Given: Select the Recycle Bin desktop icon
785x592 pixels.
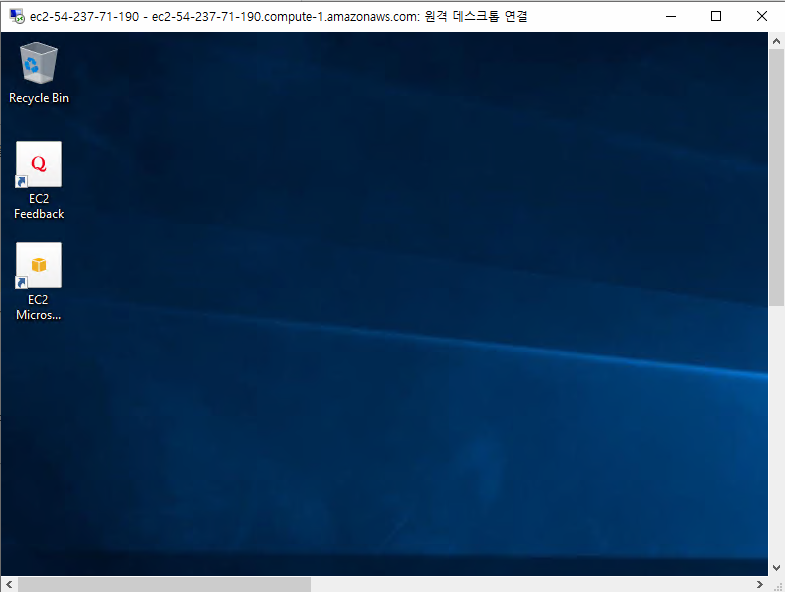Looking at the screenshot, I should point(39,63).
